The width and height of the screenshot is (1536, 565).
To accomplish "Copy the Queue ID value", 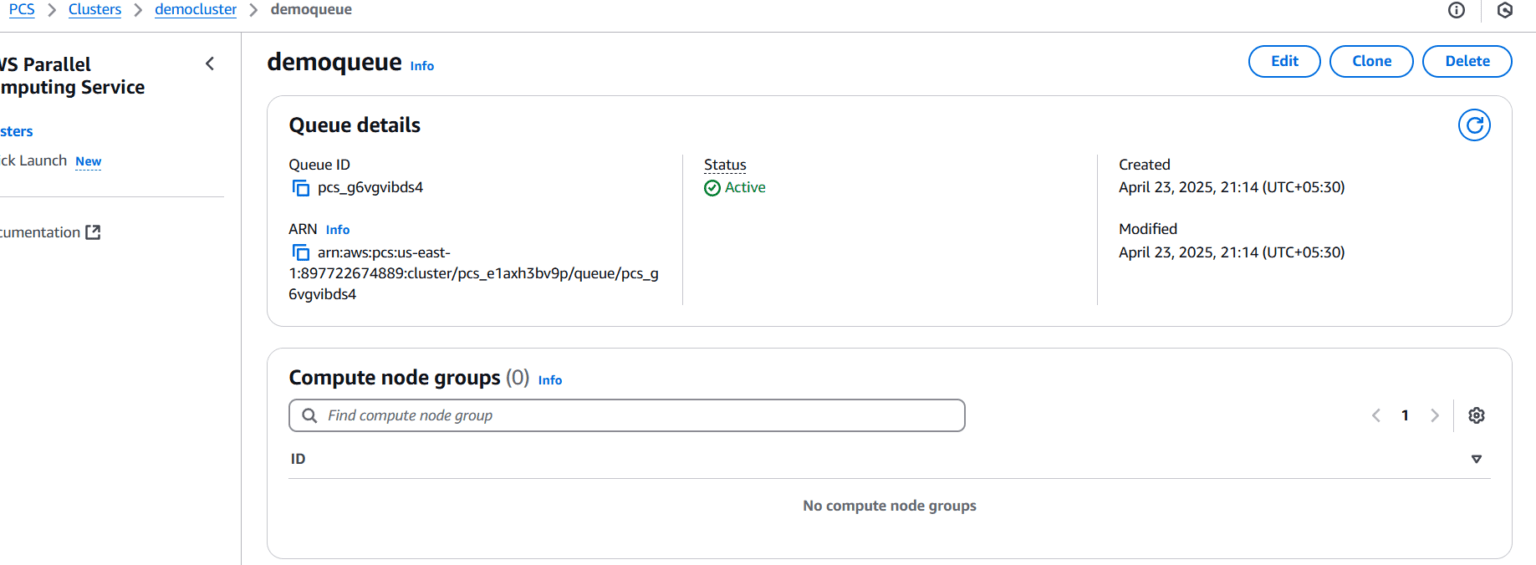I will [300, 188].
